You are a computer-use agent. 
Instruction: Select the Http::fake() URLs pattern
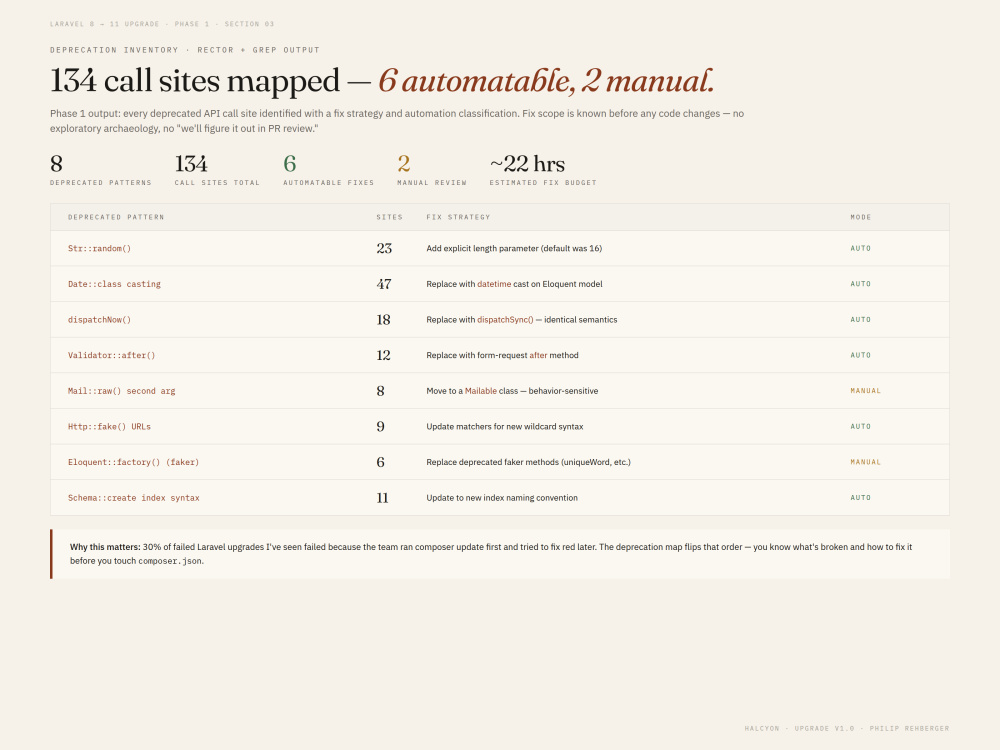[x=109, y=427]
